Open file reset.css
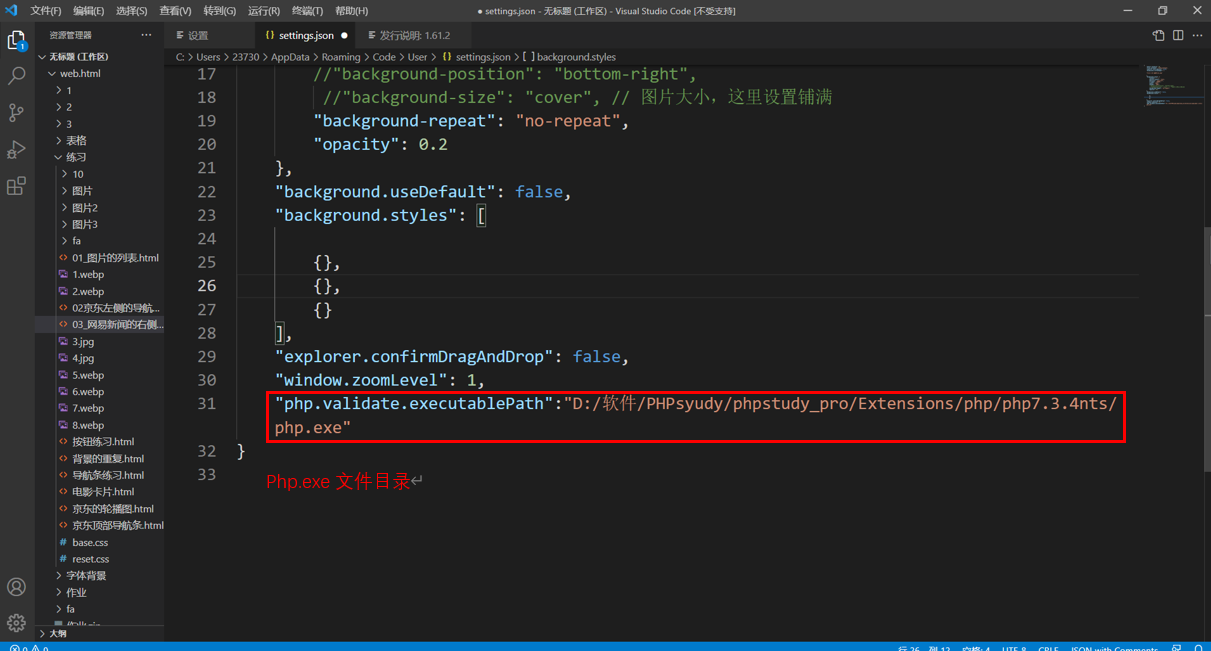The width and height of the screenshot is (1211, 651). click(99, 559)
